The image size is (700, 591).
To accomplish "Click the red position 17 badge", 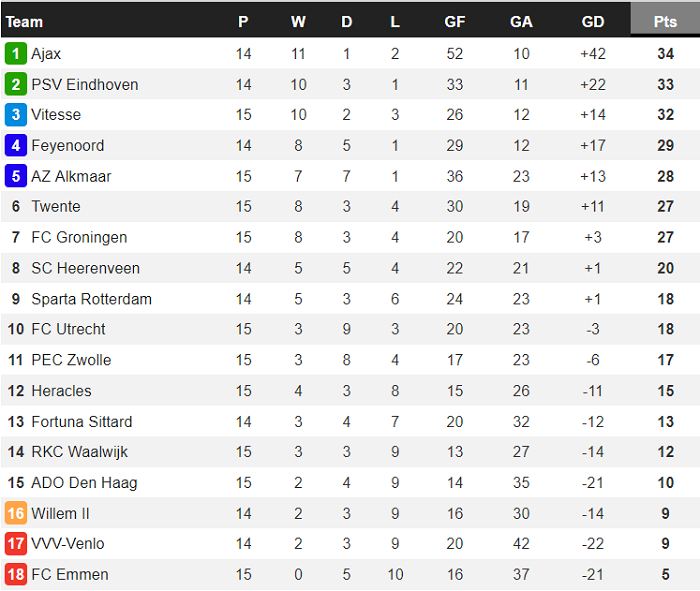I will click(x=15, y=544).
